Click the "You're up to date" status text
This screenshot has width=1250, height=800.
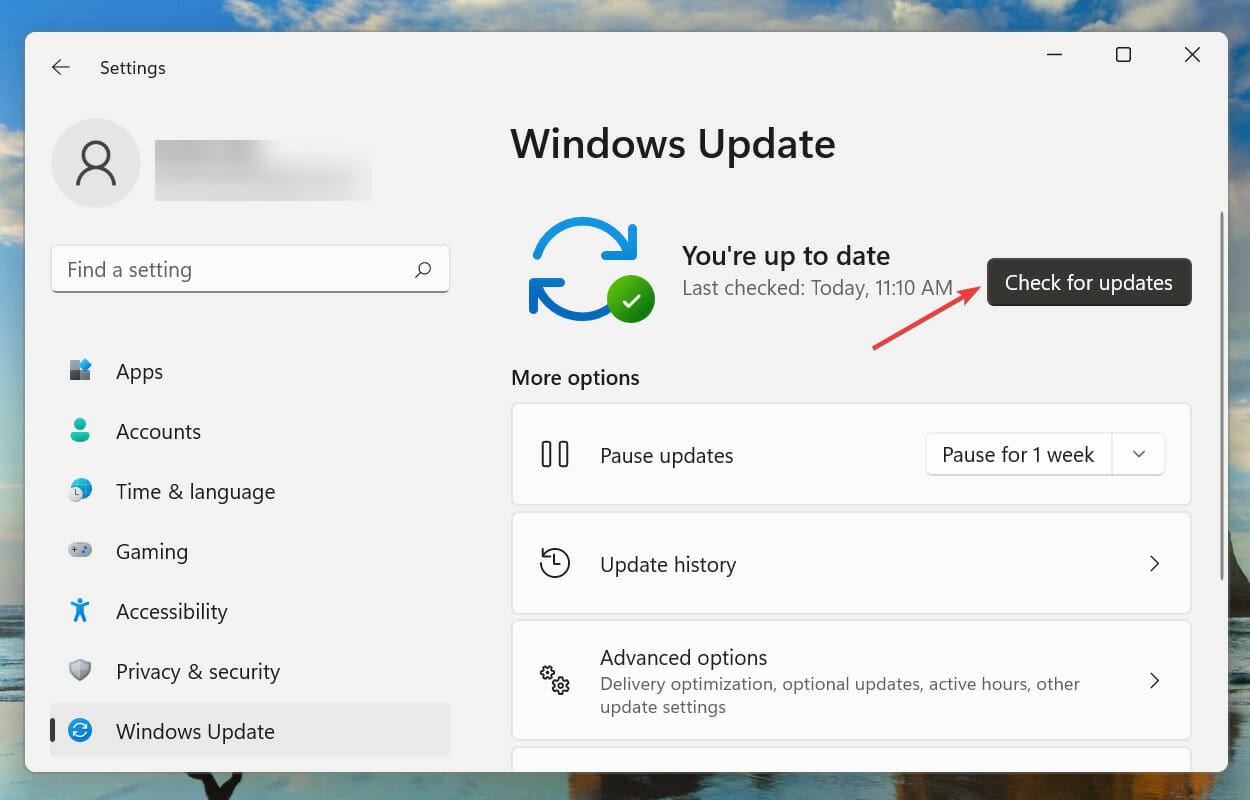(x=786, y=256)
